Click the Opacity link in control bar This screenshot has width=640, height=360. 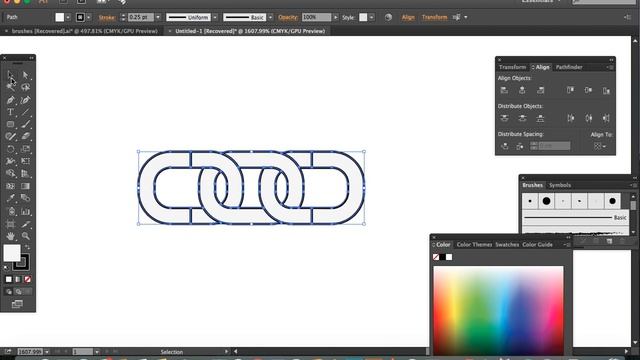click(x=288, y=17)
